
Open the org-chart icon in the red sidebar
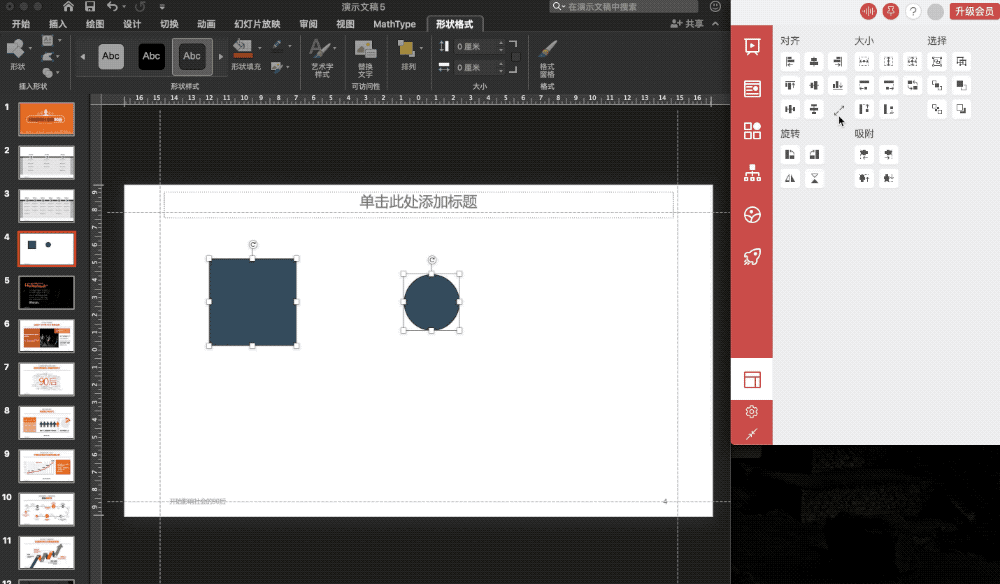coord(752,173)
